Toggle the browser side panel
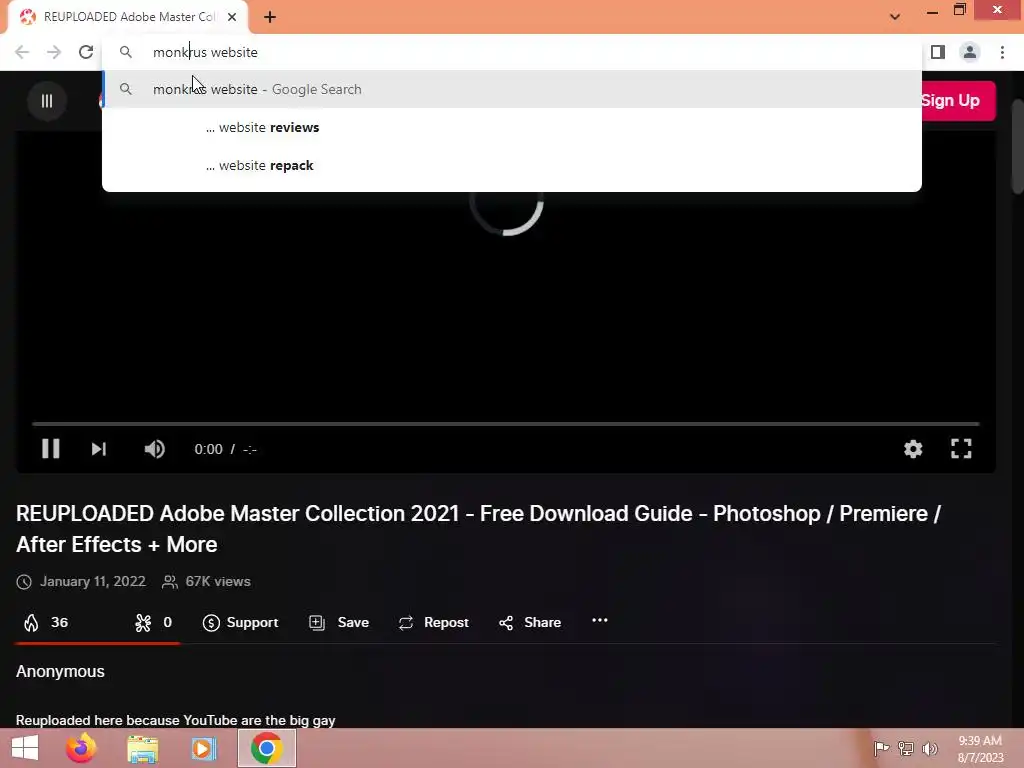Image resolution: width=1024 pixels, height=768 pixels. pyautogui.click(x=938, y=52)
